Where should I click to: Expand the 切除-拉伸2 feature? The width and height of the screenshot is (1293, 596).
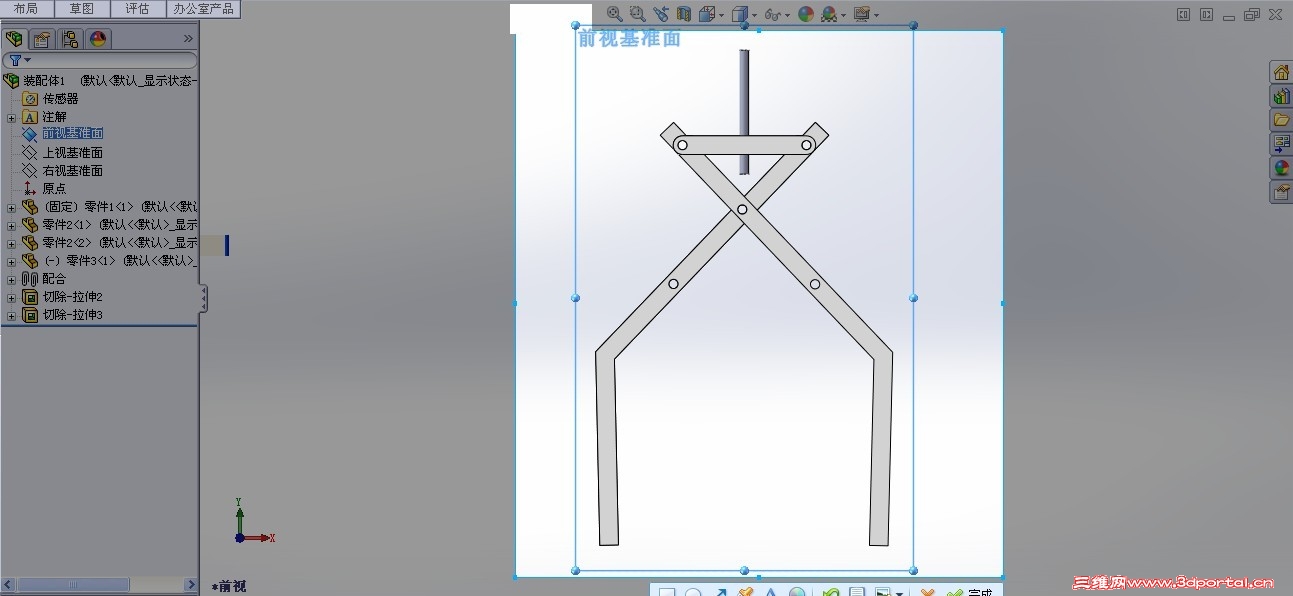pyautogui.click(x=12, y=297)
